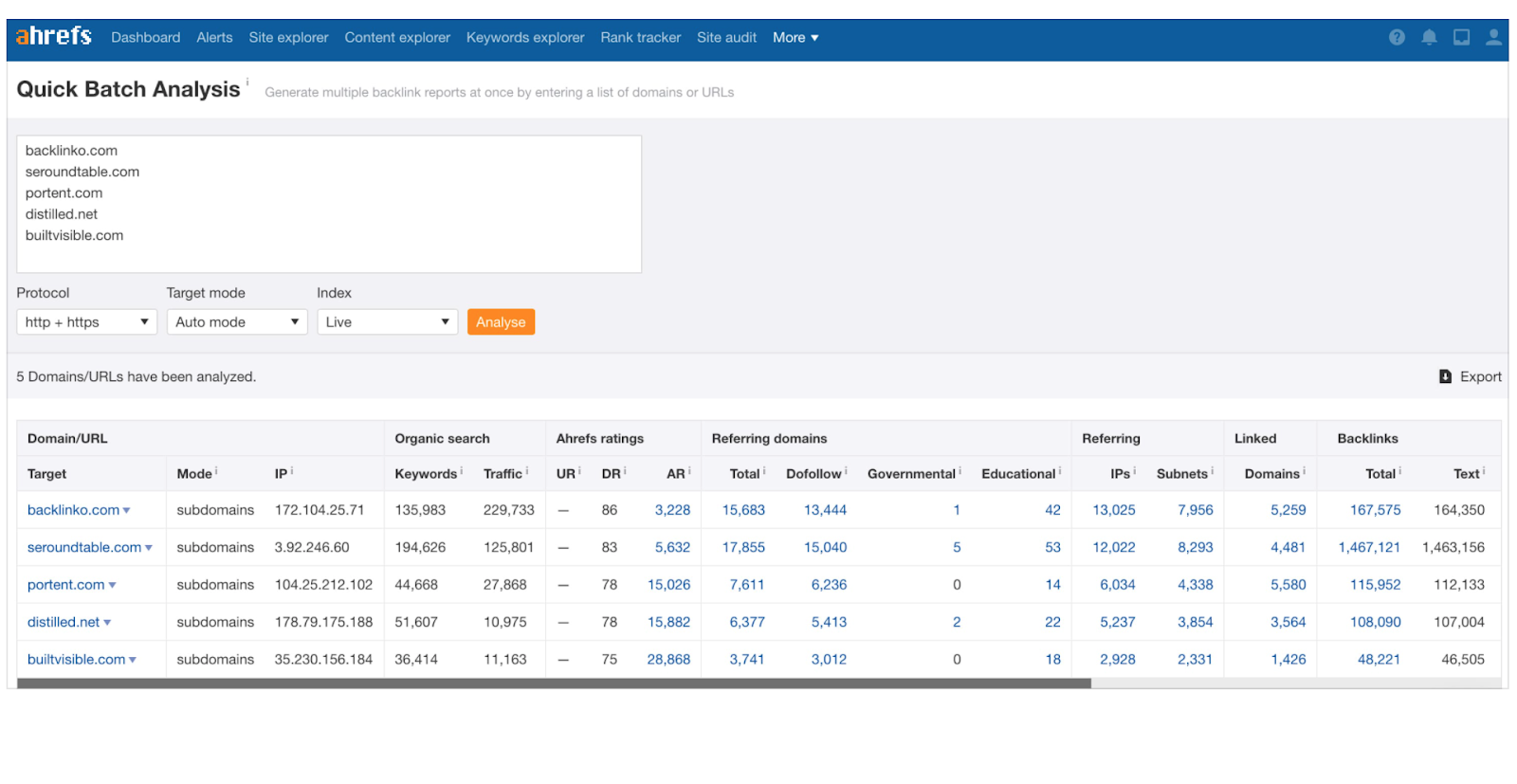Click the horizontal scrollbar below the table
The width and height of the screenshot is (1517, 784).
click(554, 684)
